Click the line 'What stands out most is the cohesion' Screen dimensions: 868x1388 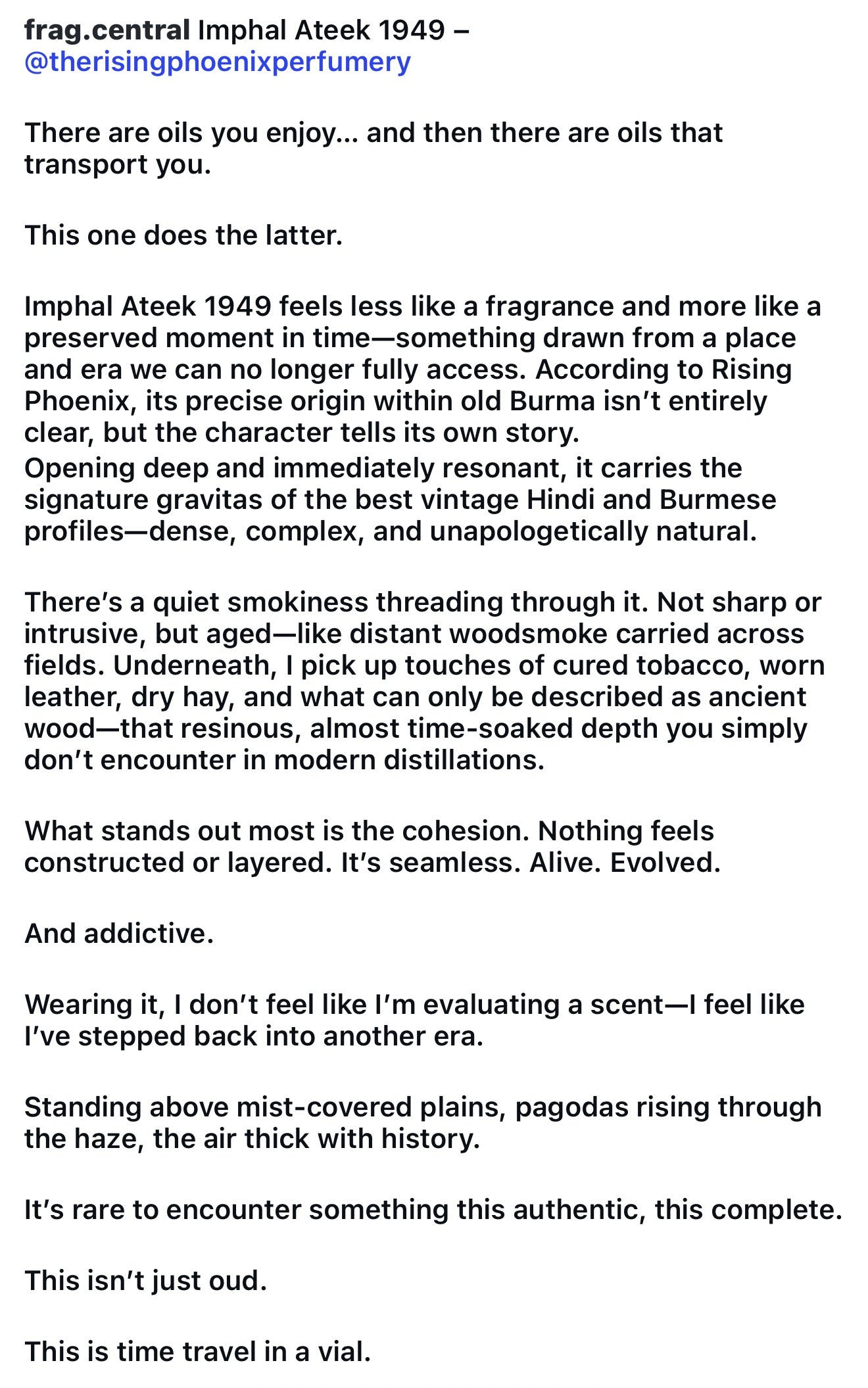[369, 831]
